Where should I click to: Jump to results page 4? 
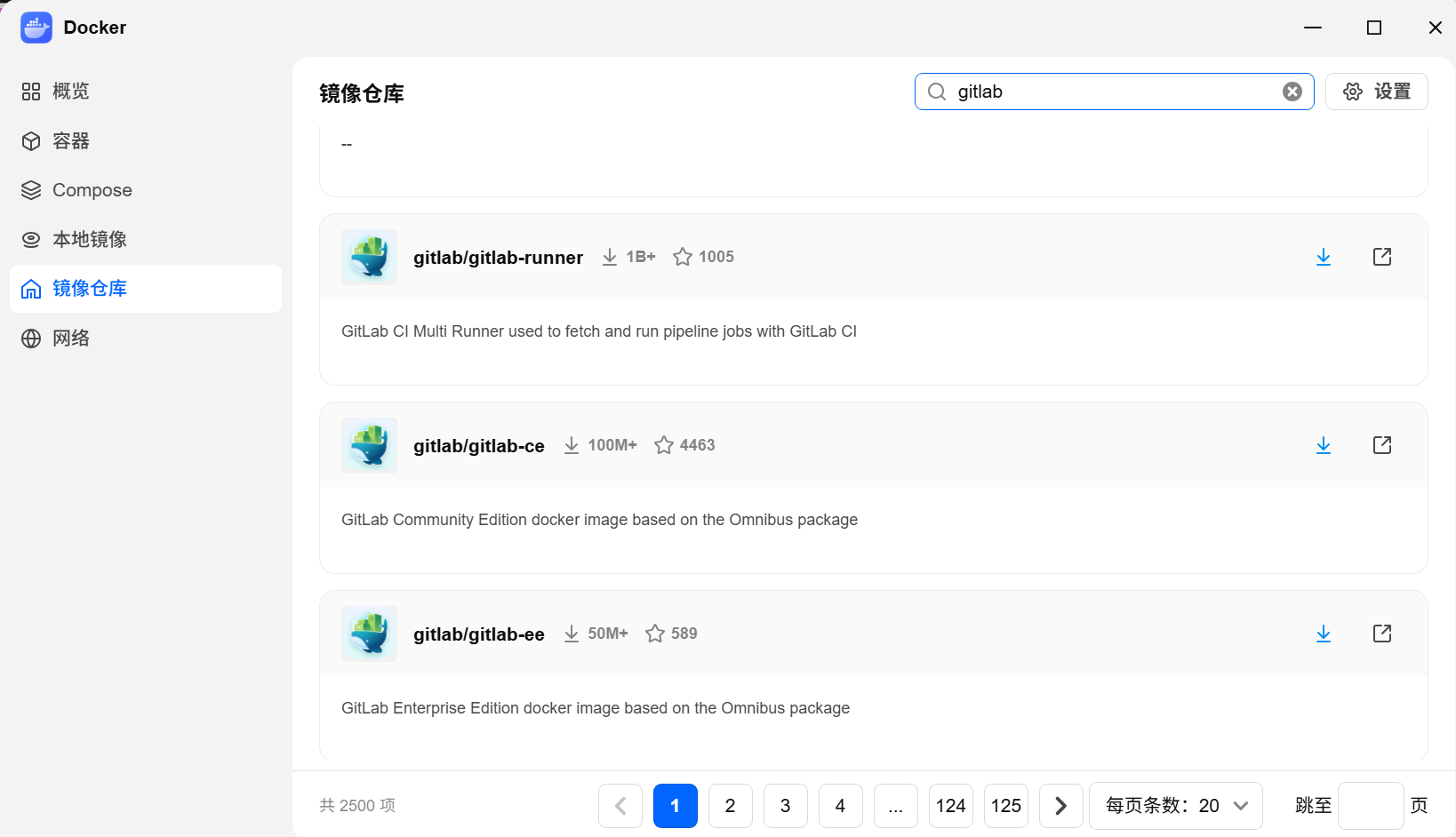pos(841,806)
